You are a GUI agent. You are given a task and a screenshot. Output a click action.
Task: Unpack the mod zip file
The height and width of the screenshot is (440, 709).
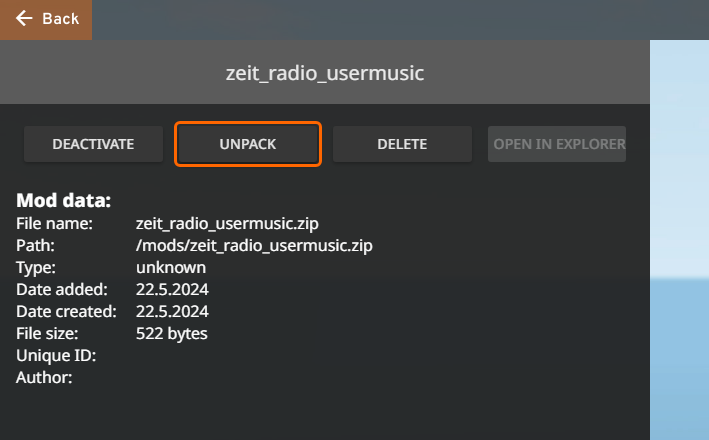248,144
